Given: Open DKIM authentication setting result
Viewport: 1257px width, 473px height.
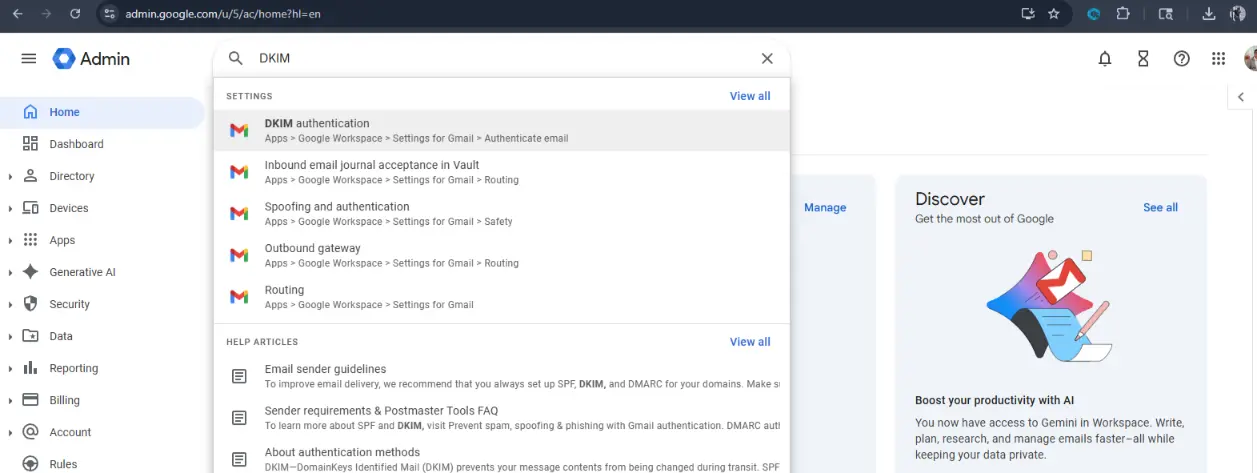Looking at the screenshot, I should click(501, 130).
